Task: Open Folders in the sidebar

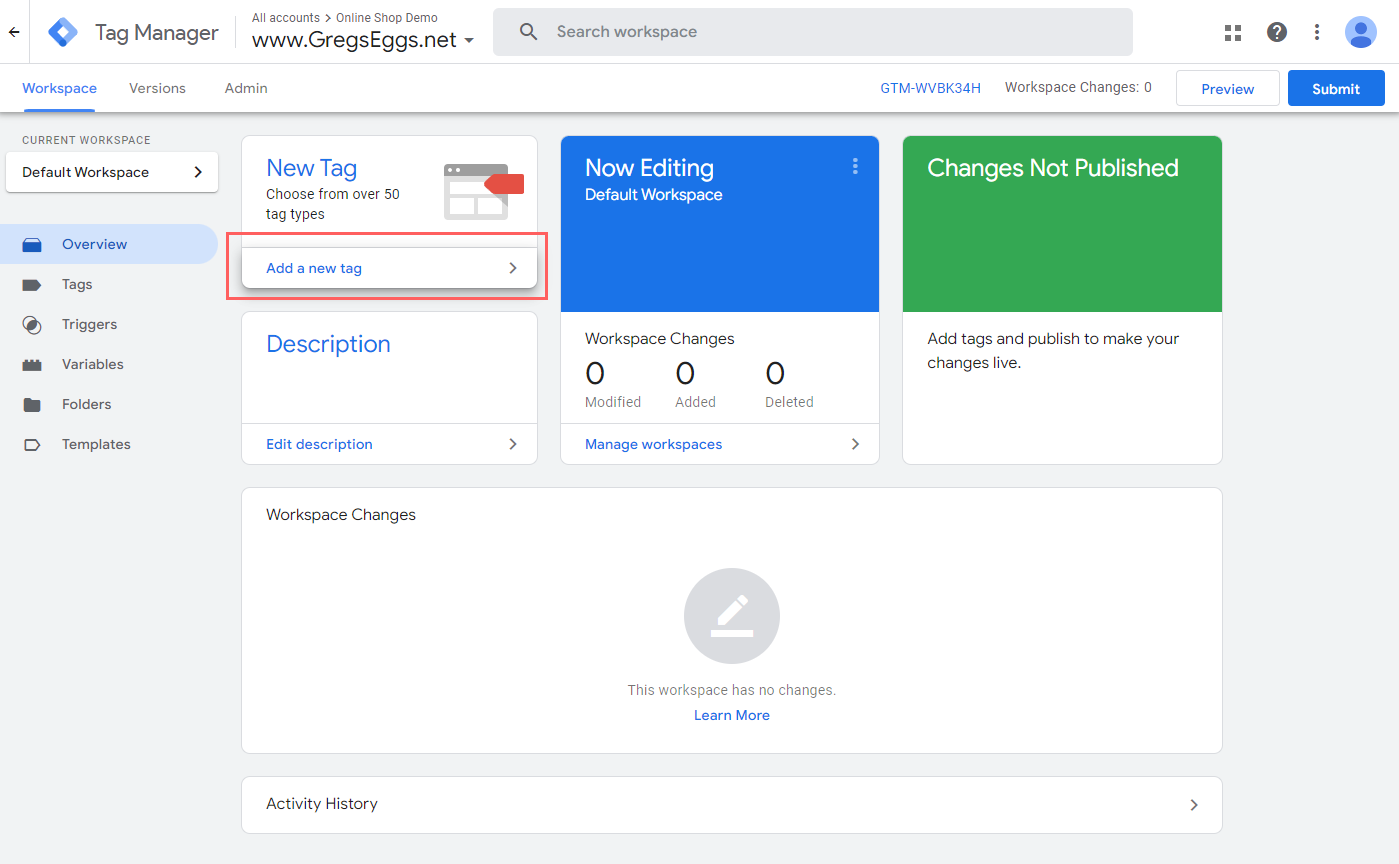Action: [x=109, y=404]
